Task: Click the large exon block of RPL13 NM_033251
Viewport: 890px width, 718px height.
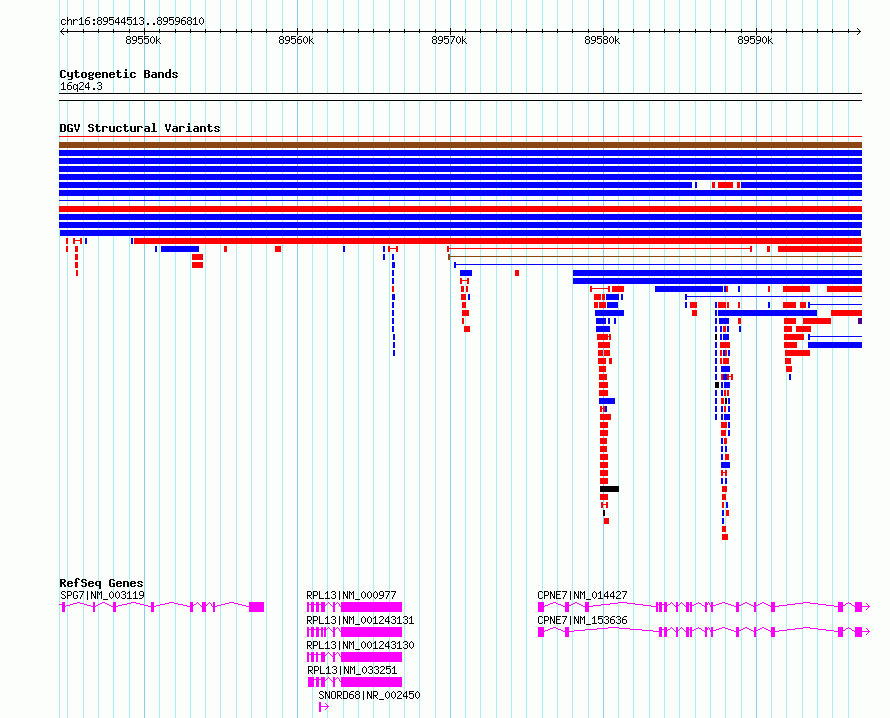Action: (x=372, y=682)
